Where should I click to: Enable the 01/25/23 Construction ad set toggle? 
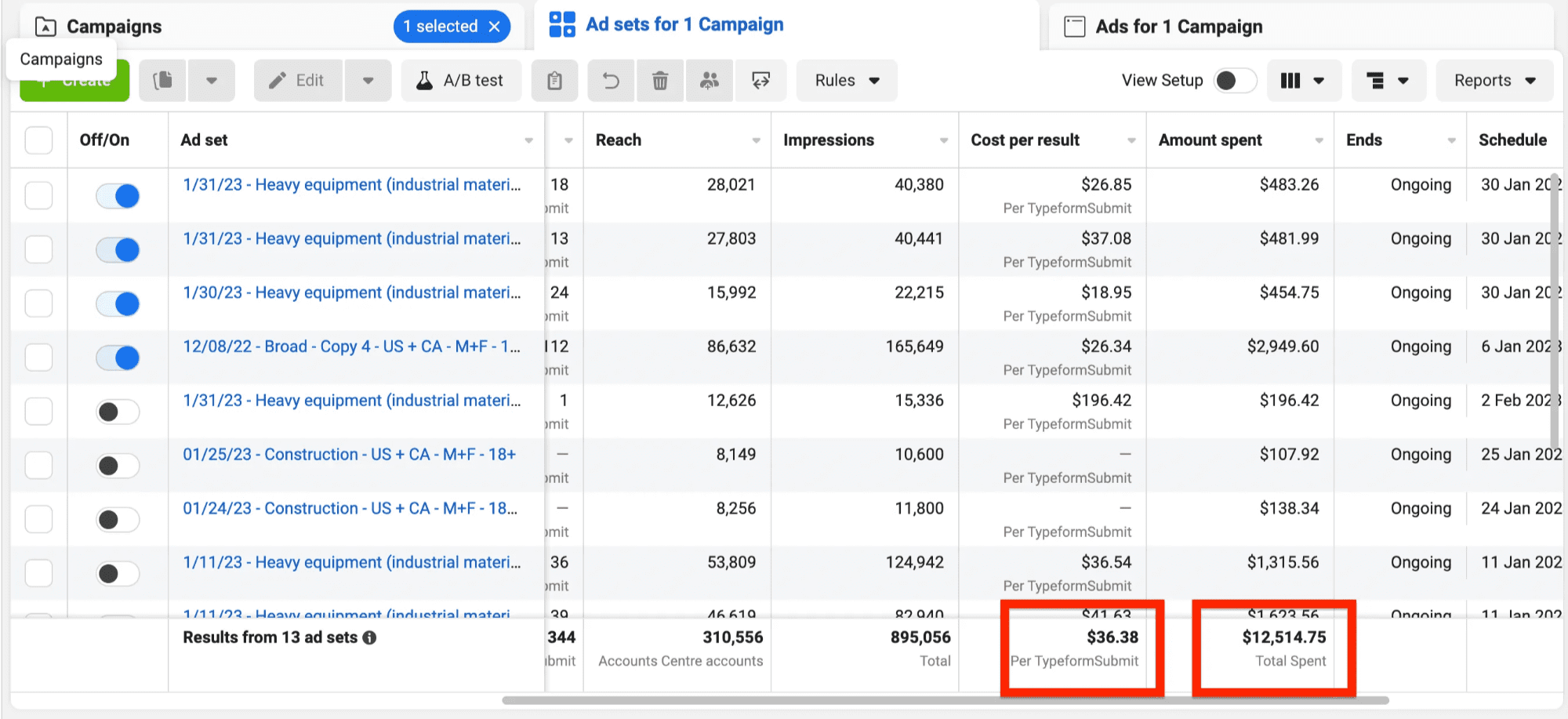[118, 466]
